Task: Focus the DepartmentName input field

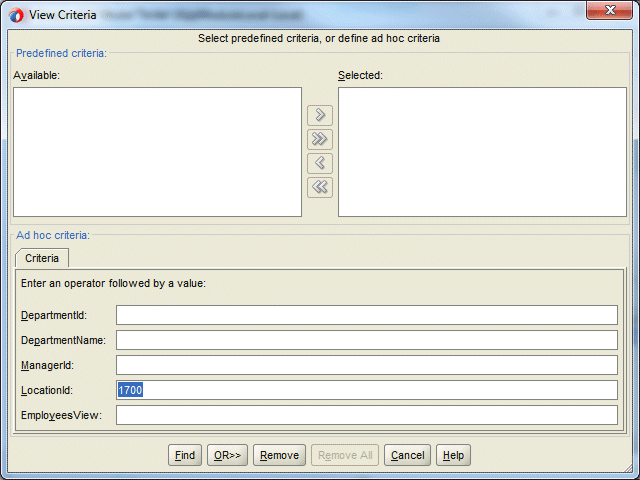Action: [367, 340]
